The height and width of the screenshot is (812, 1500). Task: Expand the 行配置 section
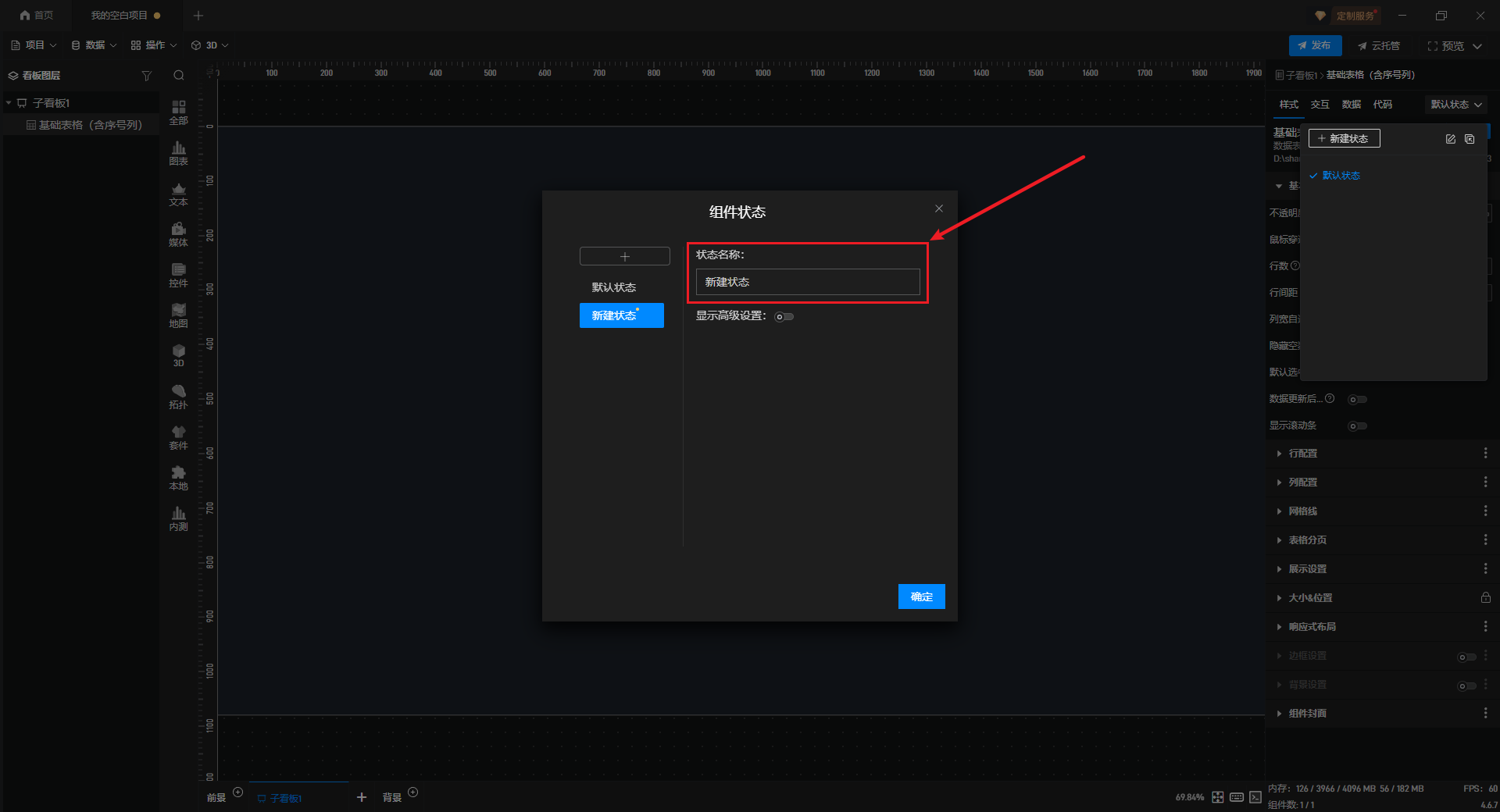pyautogui.click(x=1302, y=454)
